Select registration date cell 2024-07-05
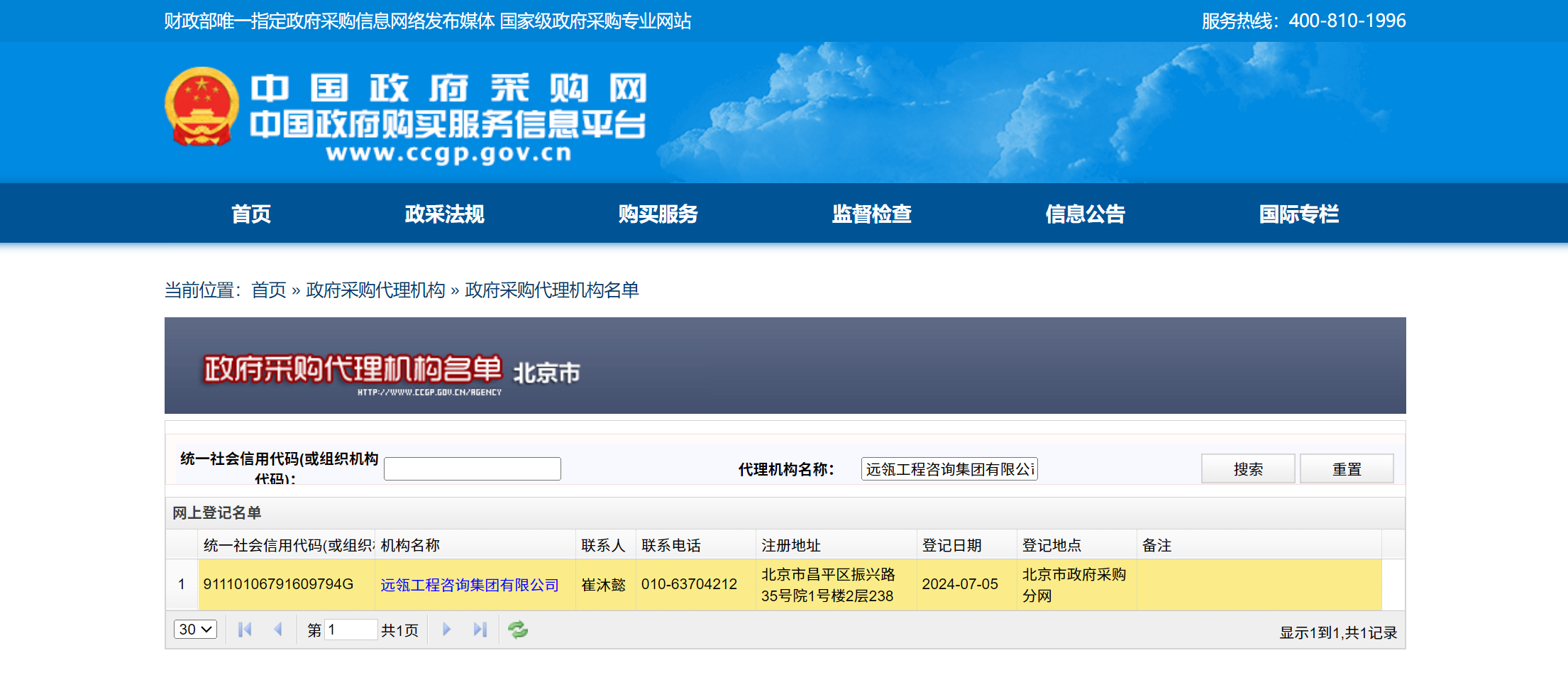Image resolution: width=1568 pixels, height=675 pixels. click(966, 584)
